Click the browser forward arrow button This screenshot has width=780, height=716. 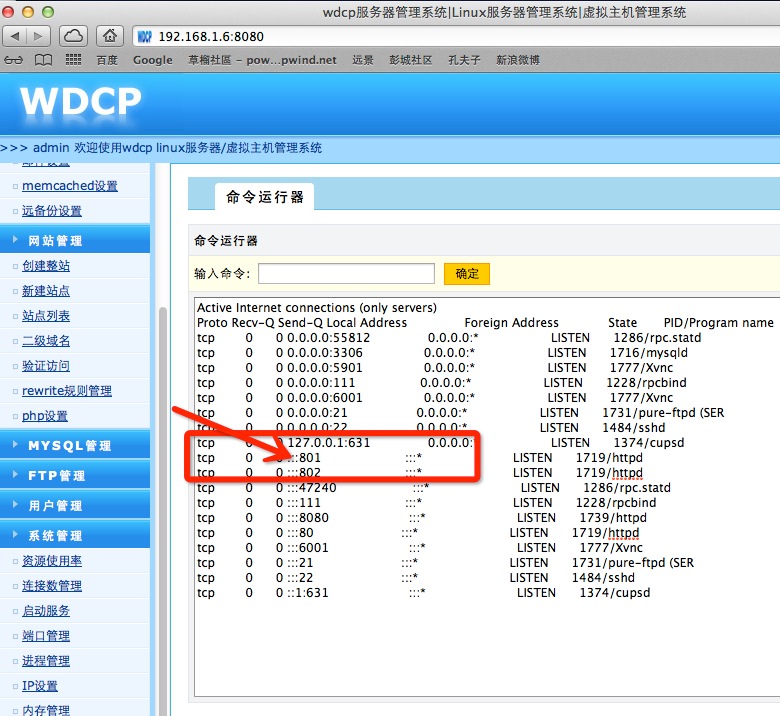point(38,36)
